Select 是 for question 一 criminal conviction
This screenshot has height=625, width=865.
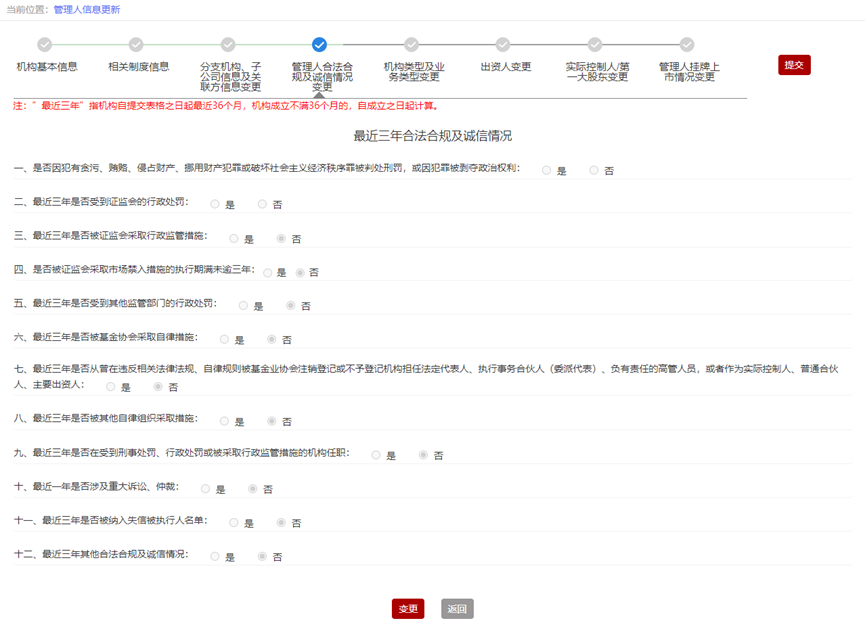click(546, 170)
